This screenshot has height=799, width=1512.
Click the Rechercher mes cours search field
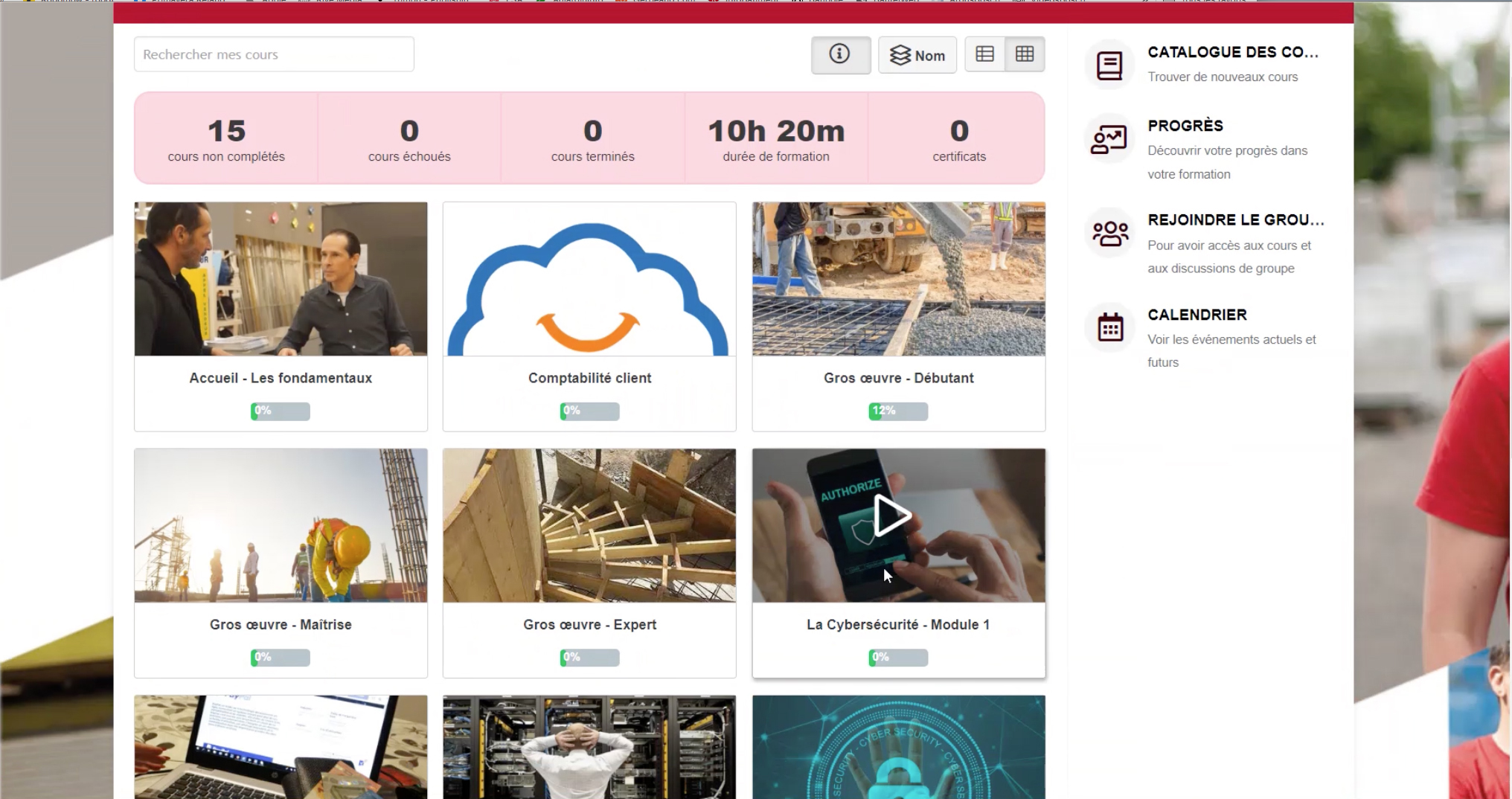[274, 54]
